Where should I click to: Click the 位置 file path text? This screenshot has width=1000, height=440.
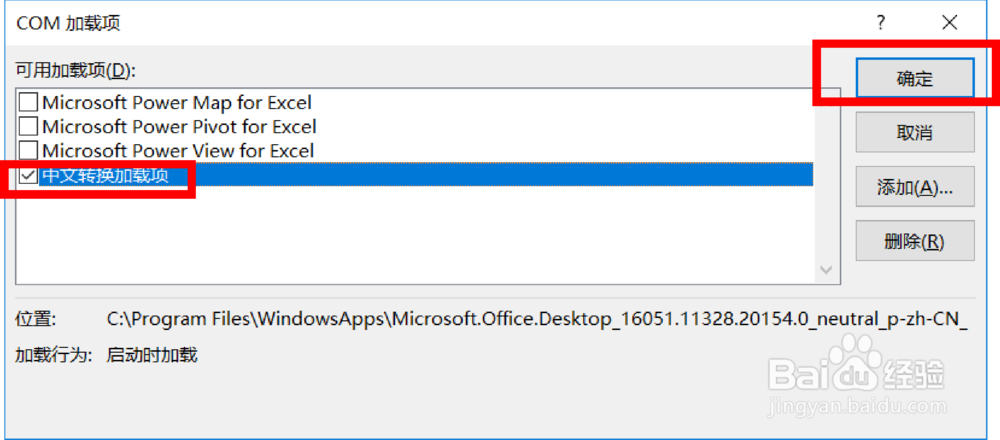click(x=535, y=320)
